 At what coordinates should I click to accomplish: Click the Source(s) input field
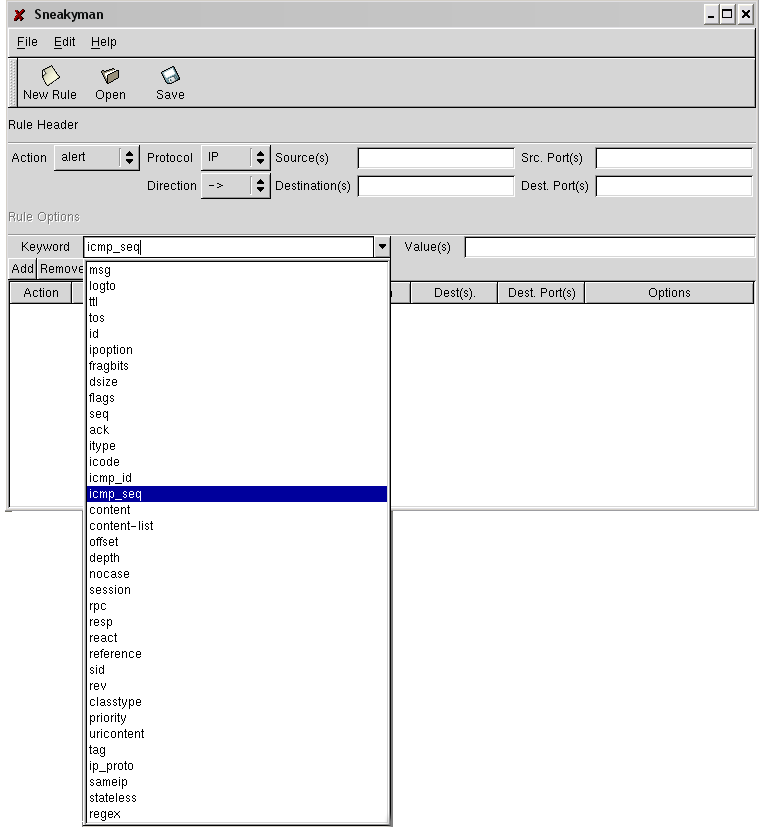pyautogui.click(x=435, y=158)
